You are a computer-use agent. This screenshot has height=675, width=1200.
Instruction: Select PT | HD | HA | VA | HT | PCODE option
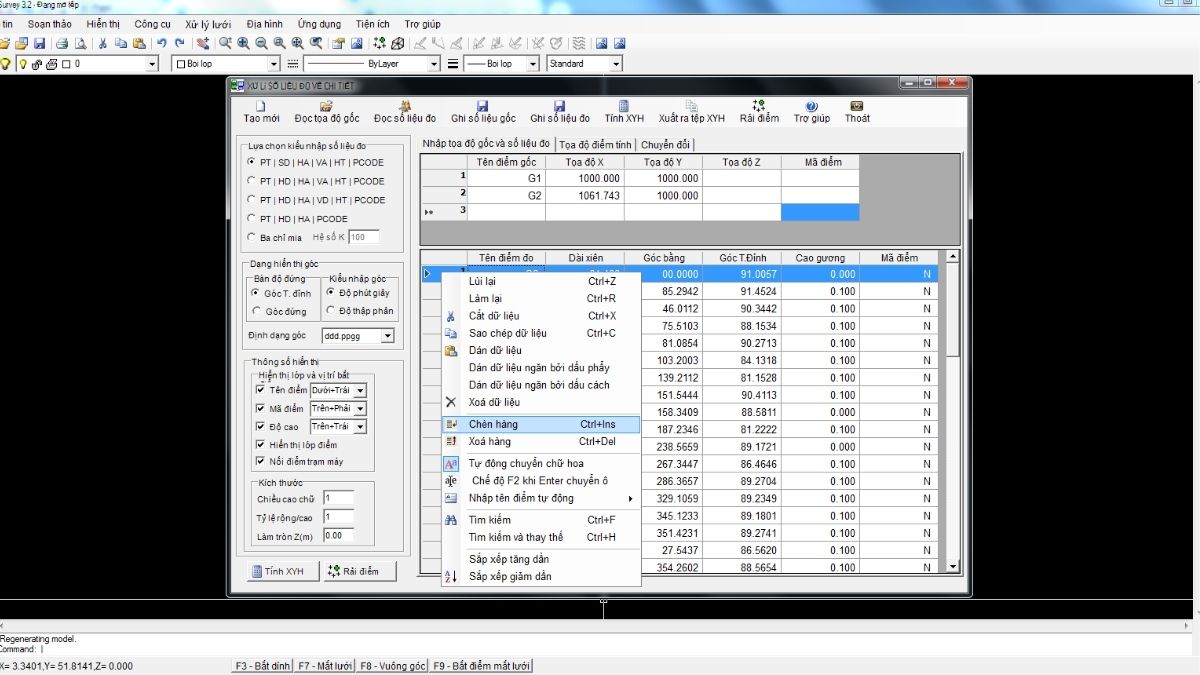pyautogui.click(x=251, y=181)
